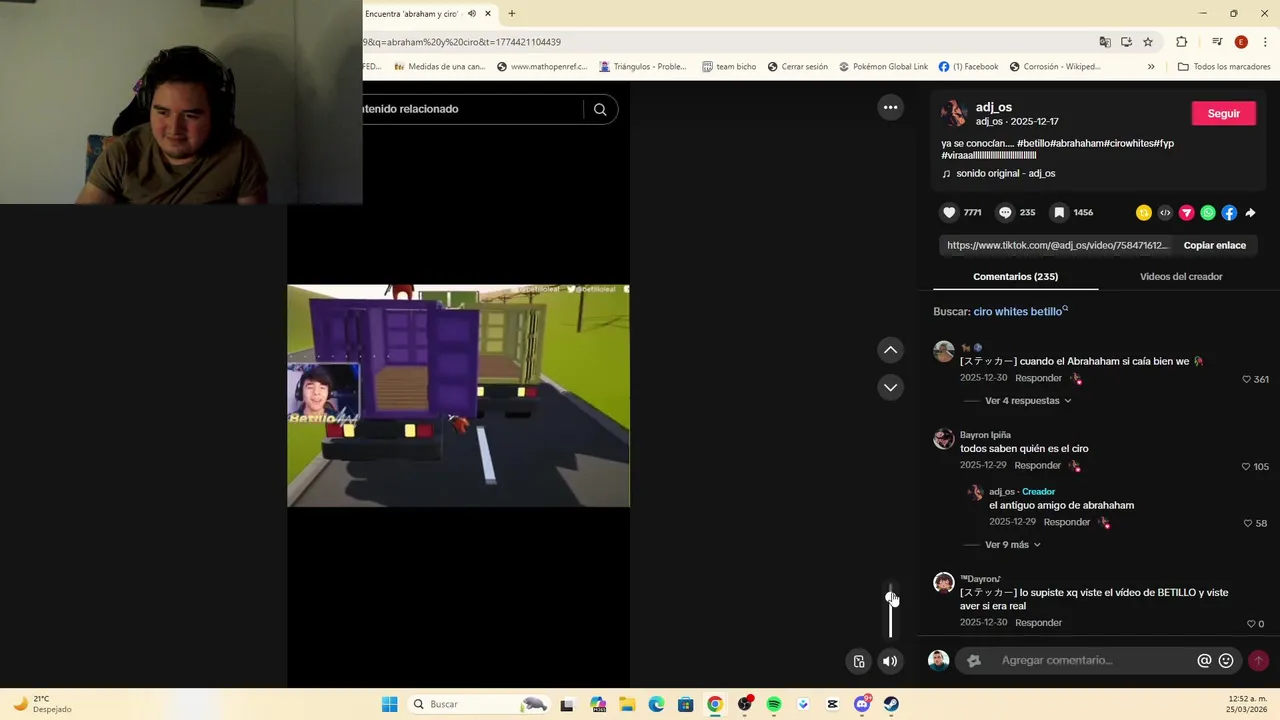Open Spotify from the taskbar
1280x720 pixels.
(774, 704)
